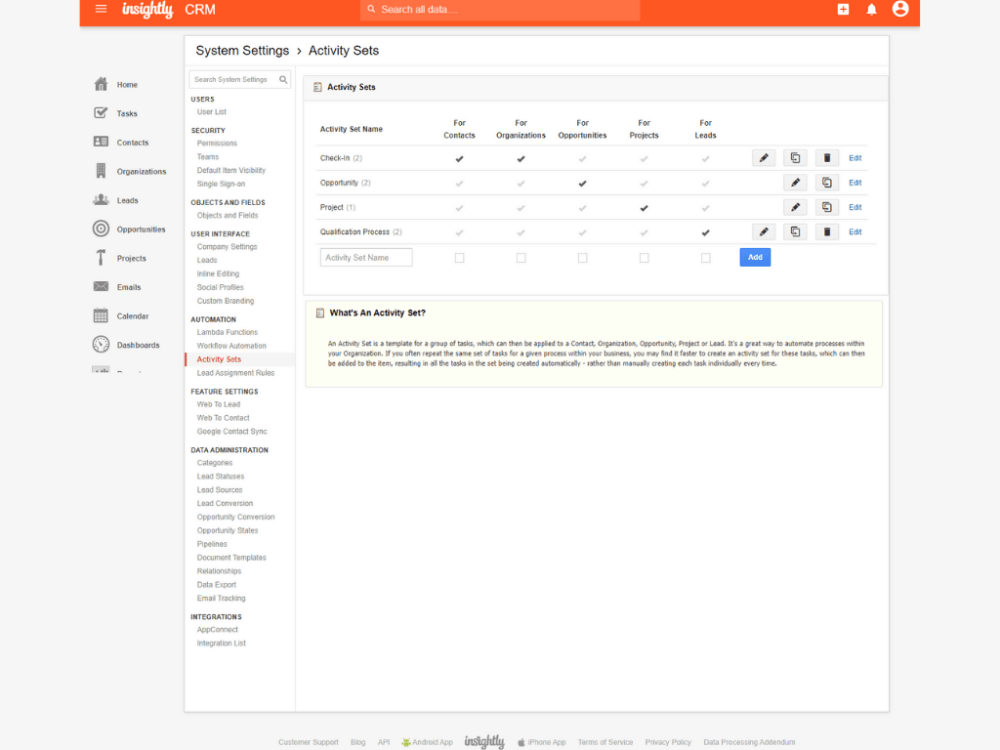
Task: Open User List settings
Action: (212, 112)
